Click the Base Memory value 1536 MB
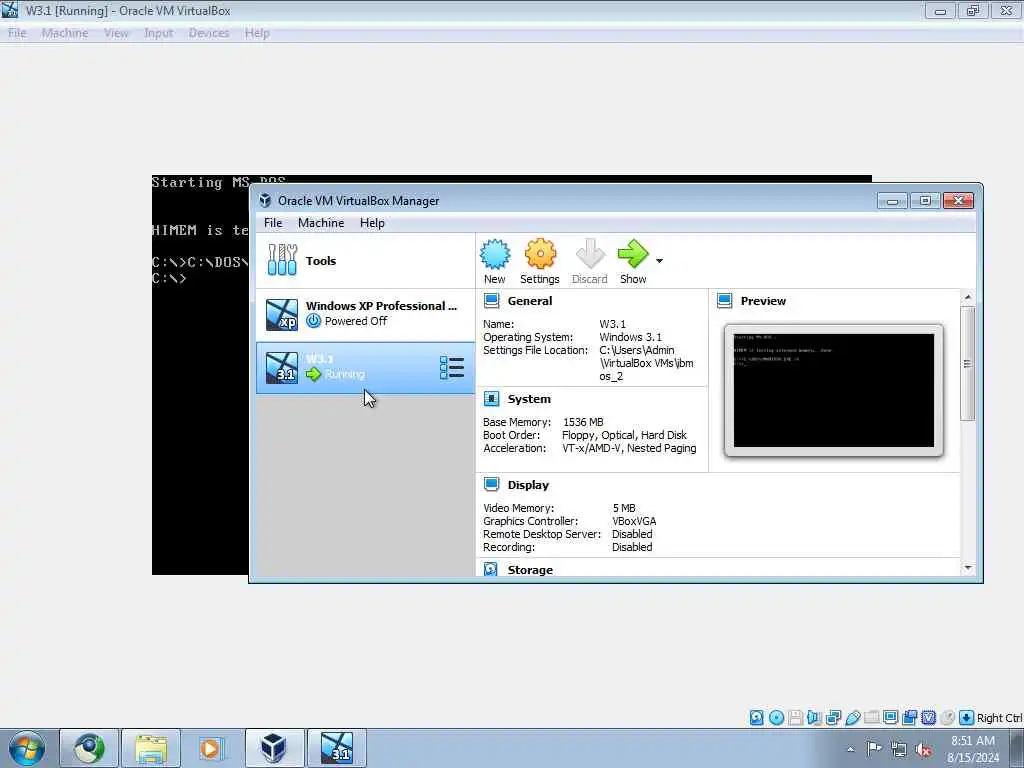 (x=583, y=422)
